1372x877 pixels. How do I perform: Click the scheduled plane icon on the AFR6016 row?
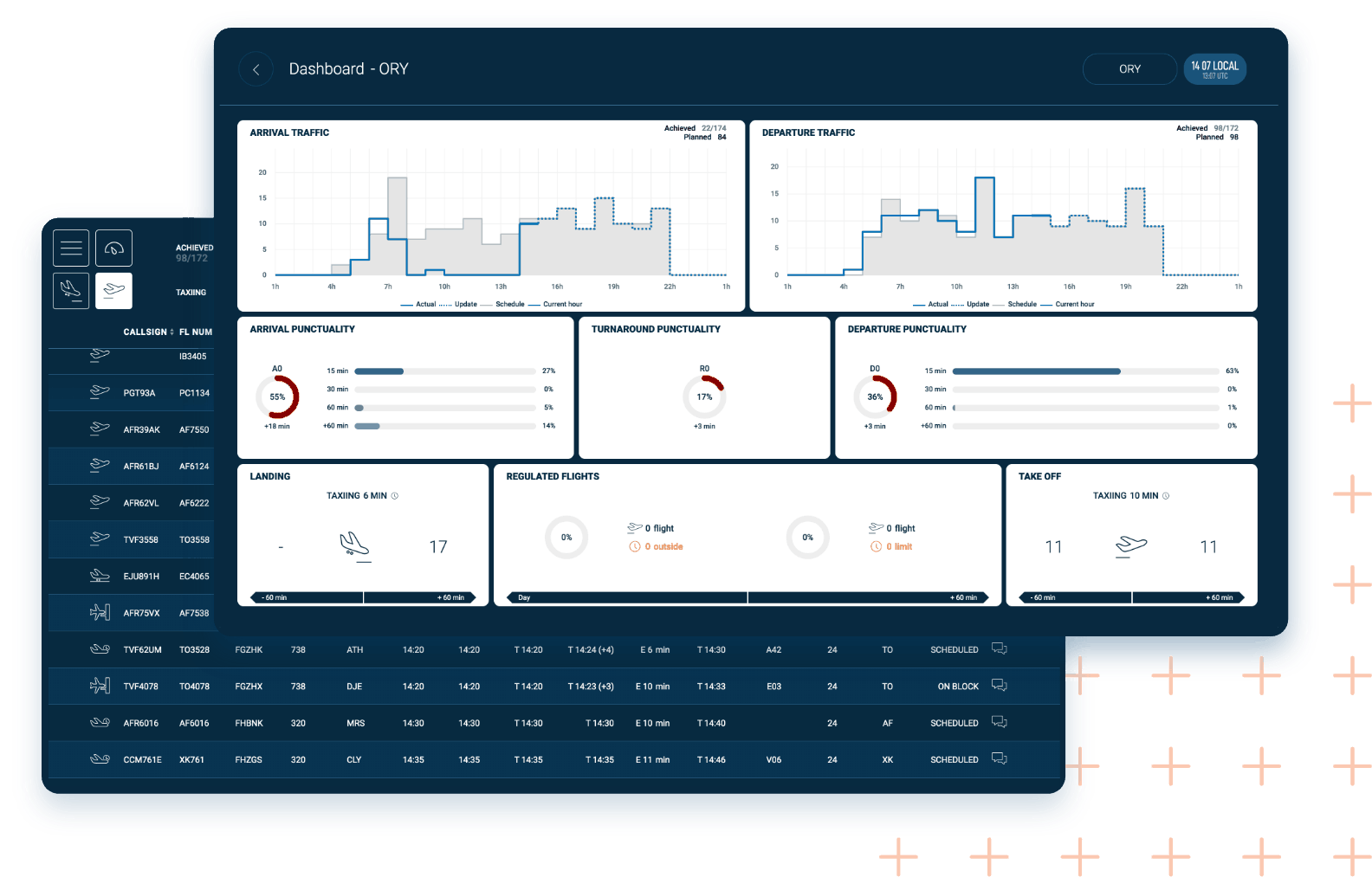click(x=100, y=723)
